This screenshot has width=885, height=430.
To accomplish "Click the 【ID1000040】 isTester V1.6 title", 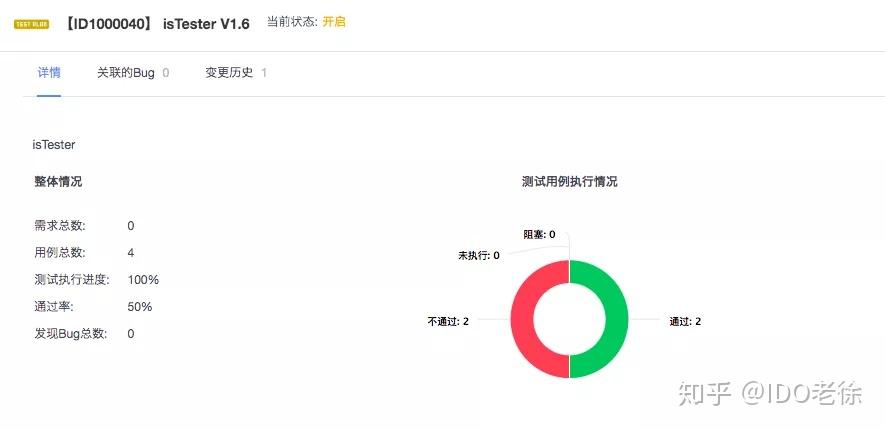I will pos(156,24).
